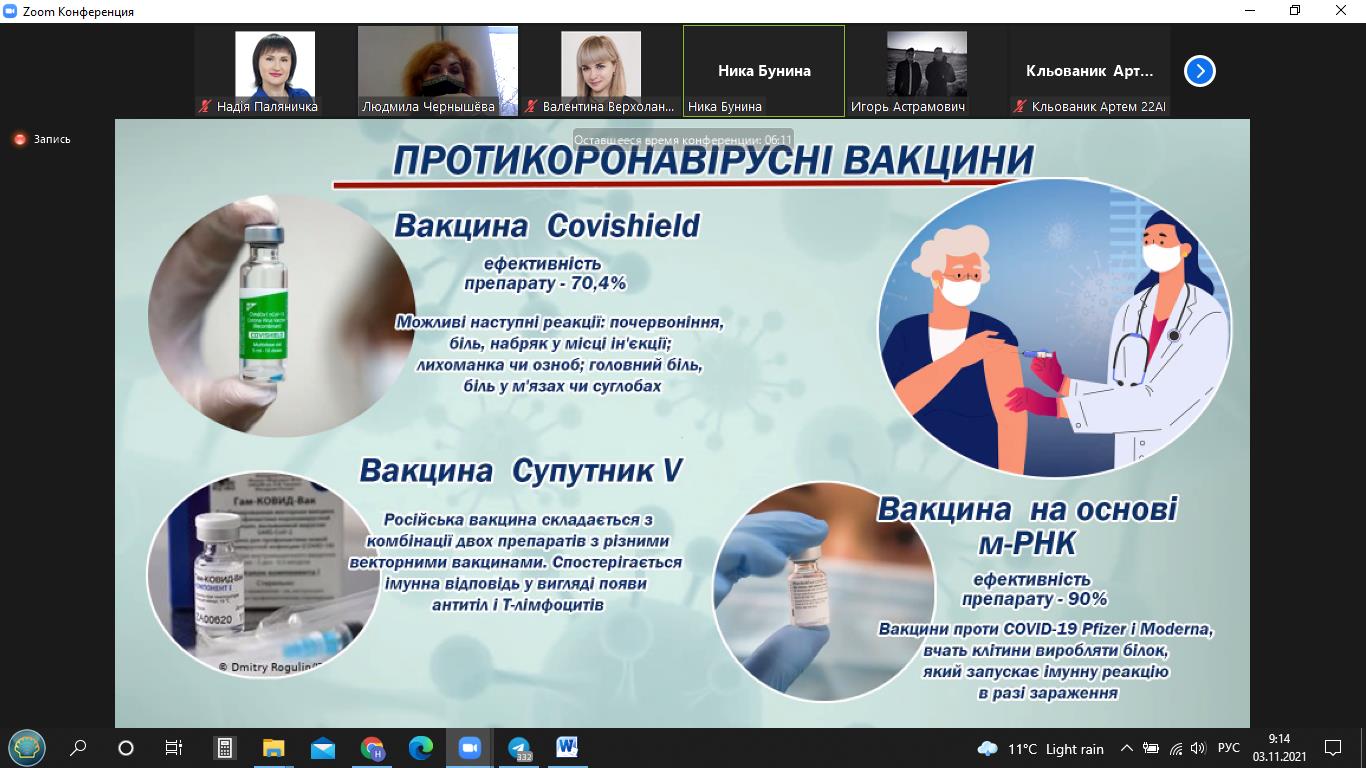The image size is (1366, 768).
Task: Open the weather widget showing 11°C
Action: (x=1040, y=748)
